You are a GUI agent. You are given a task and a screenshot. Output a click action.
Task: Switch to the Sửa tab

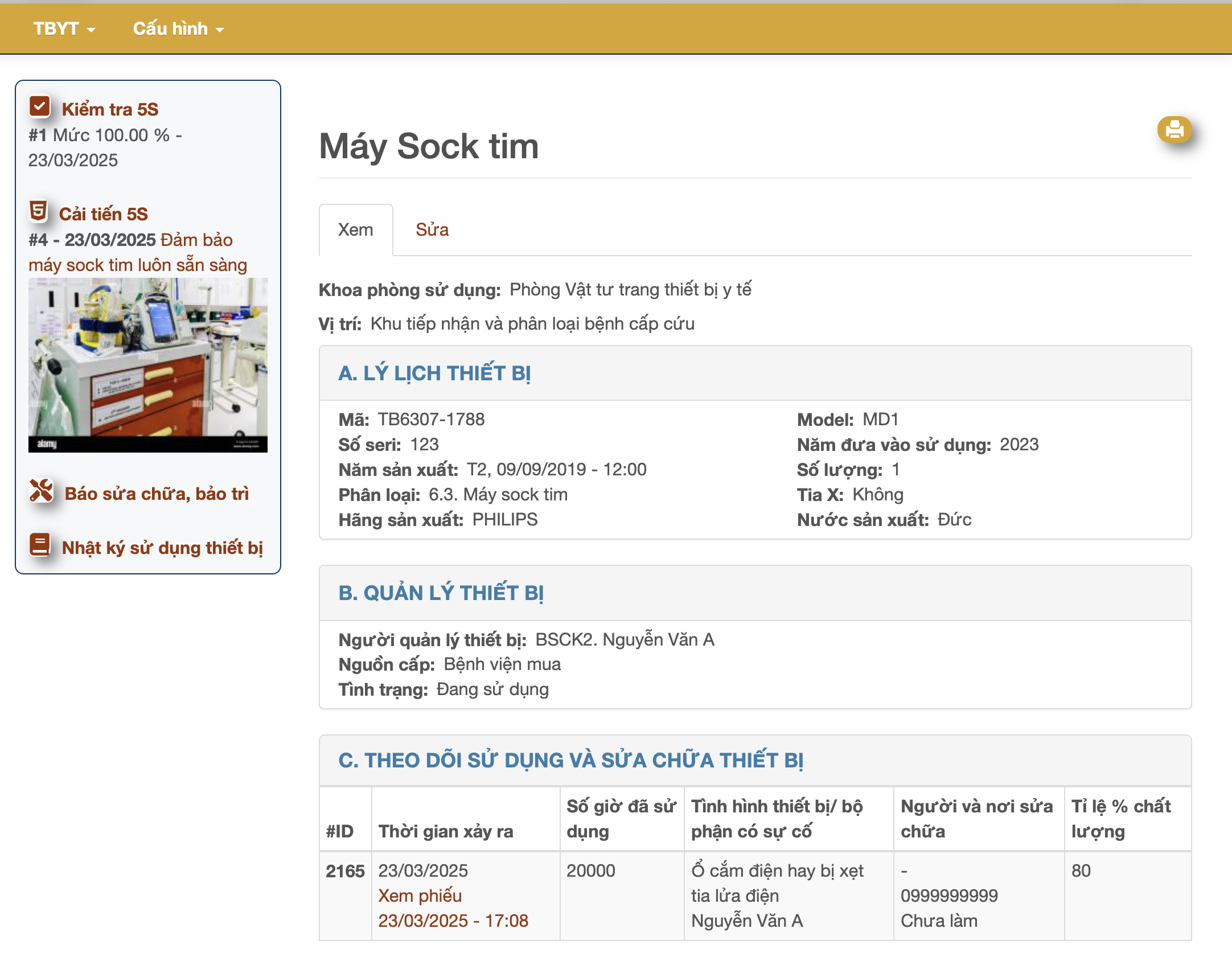(432, 230)
